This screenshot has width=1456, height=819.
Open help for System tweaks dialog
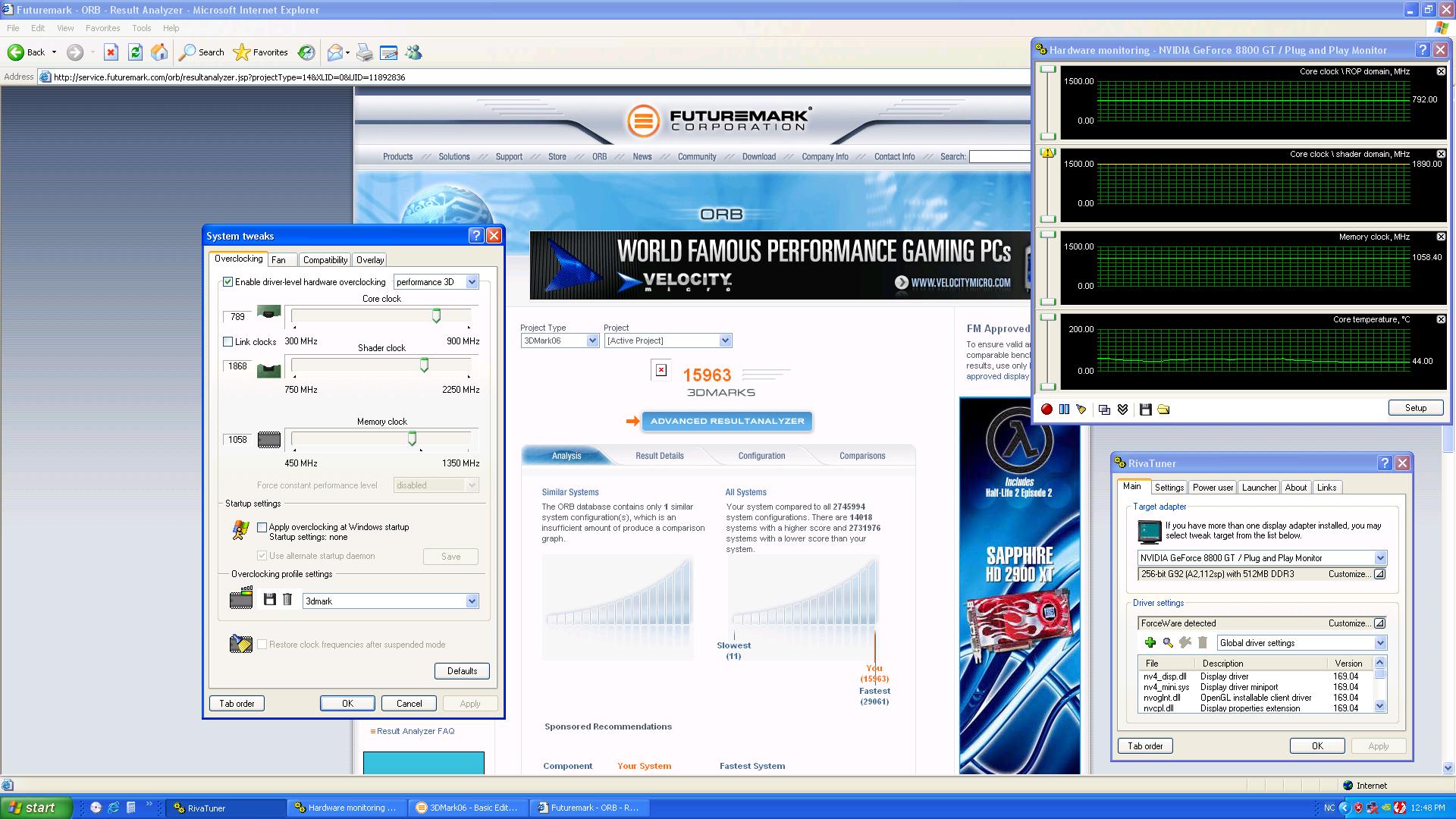476,236
